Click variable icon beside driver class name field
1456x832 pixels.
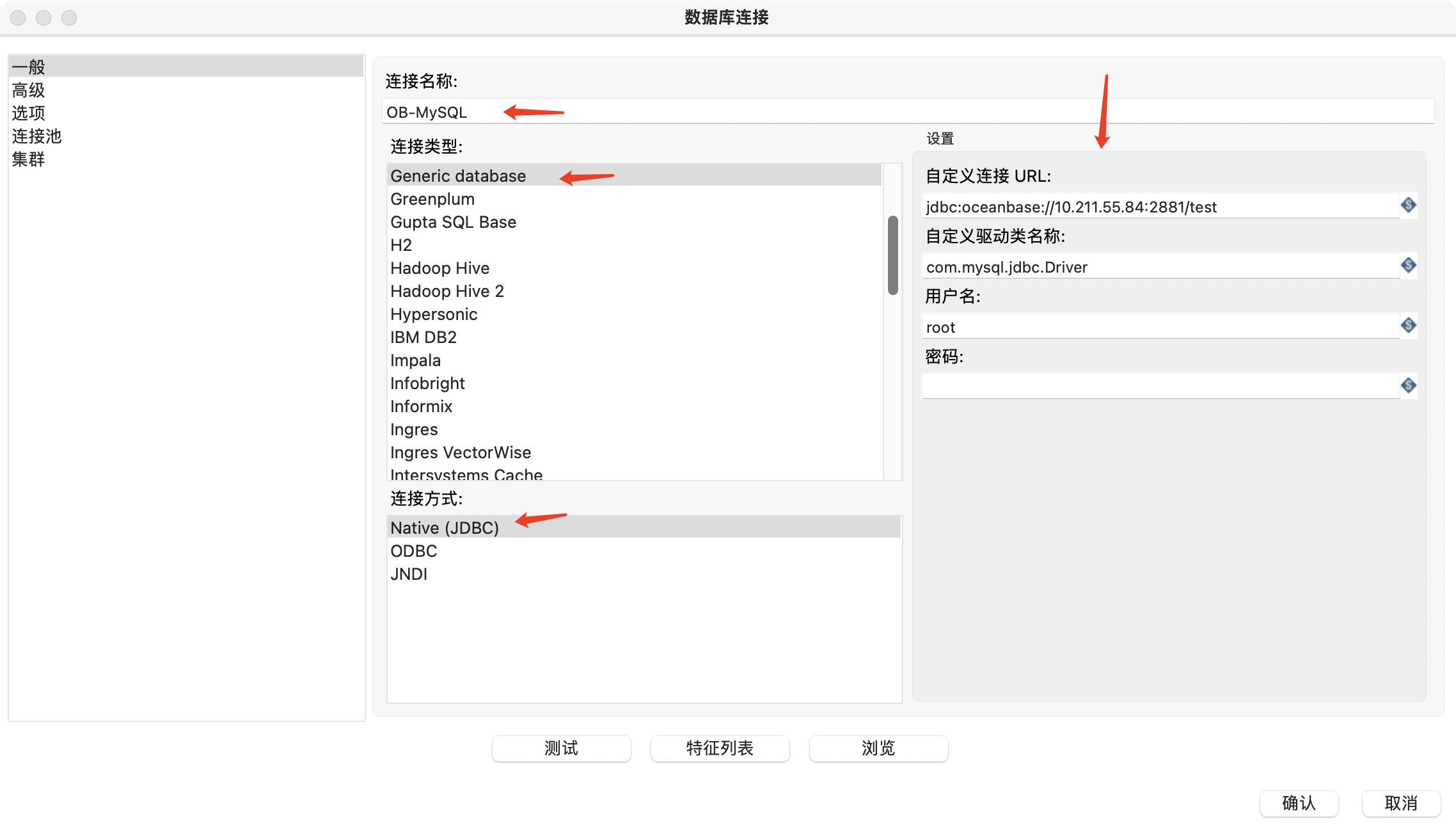click(1408, 266)
